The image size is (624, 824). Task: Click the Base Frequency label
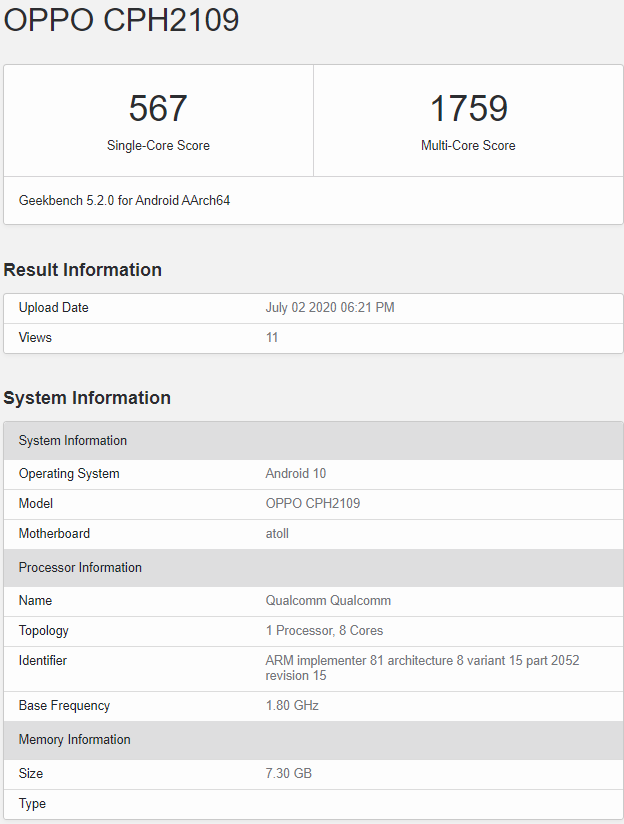point(64,706)
